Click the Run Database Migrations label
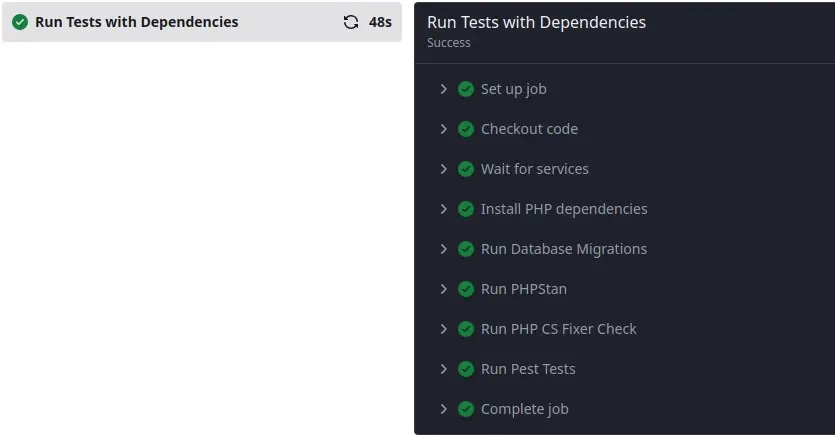 coord(564,249)
